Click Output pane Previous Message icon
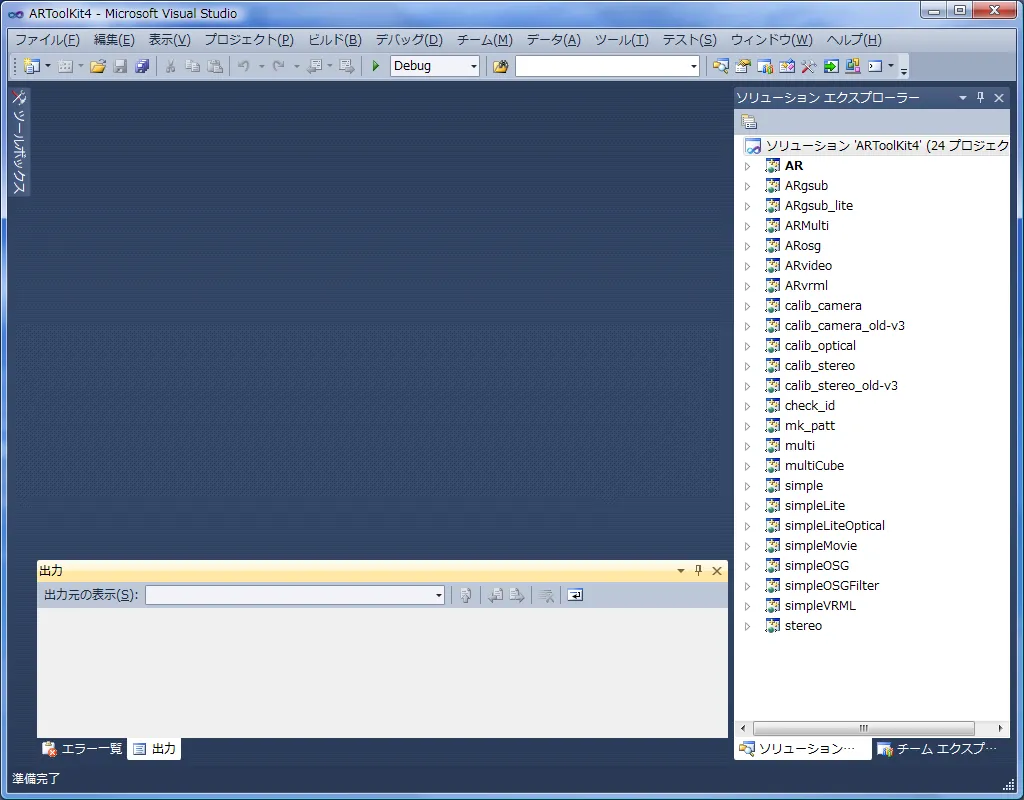The width and height of the screenshot is (1024, 800). coord(496,595)
